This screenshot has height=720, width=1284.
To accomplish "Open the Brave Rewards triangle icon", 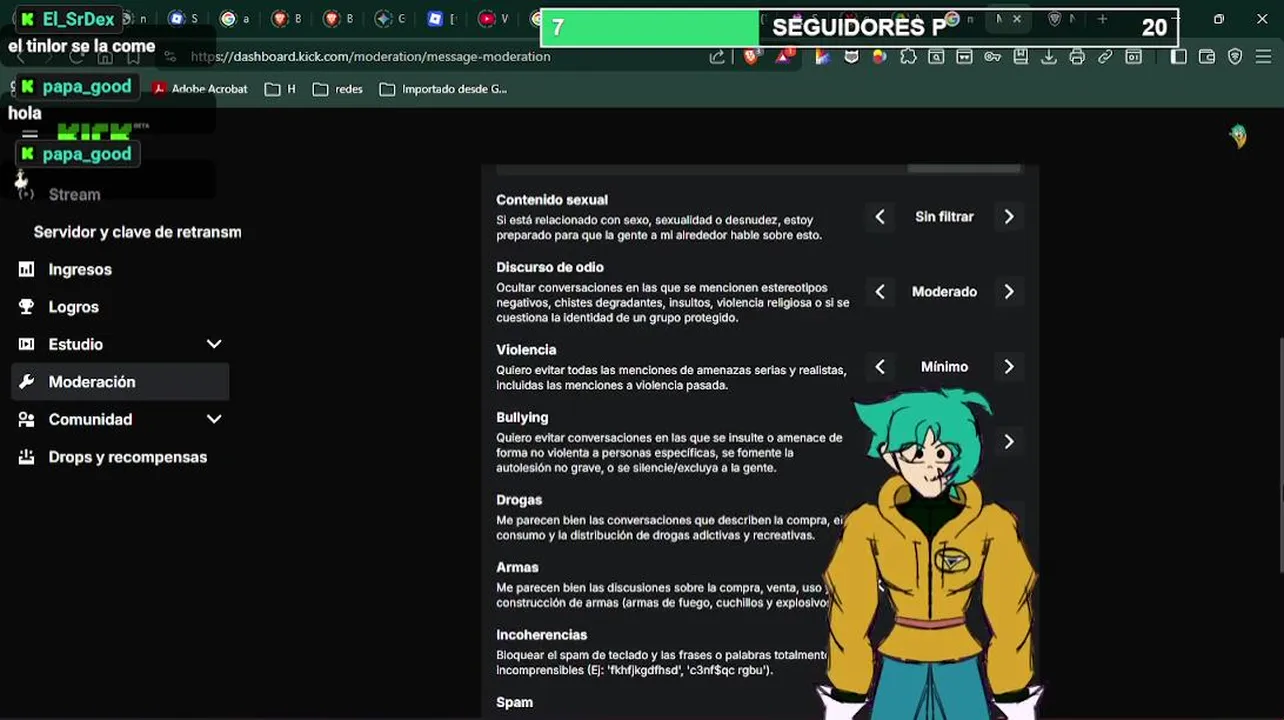I will click(x=783, y=57).
